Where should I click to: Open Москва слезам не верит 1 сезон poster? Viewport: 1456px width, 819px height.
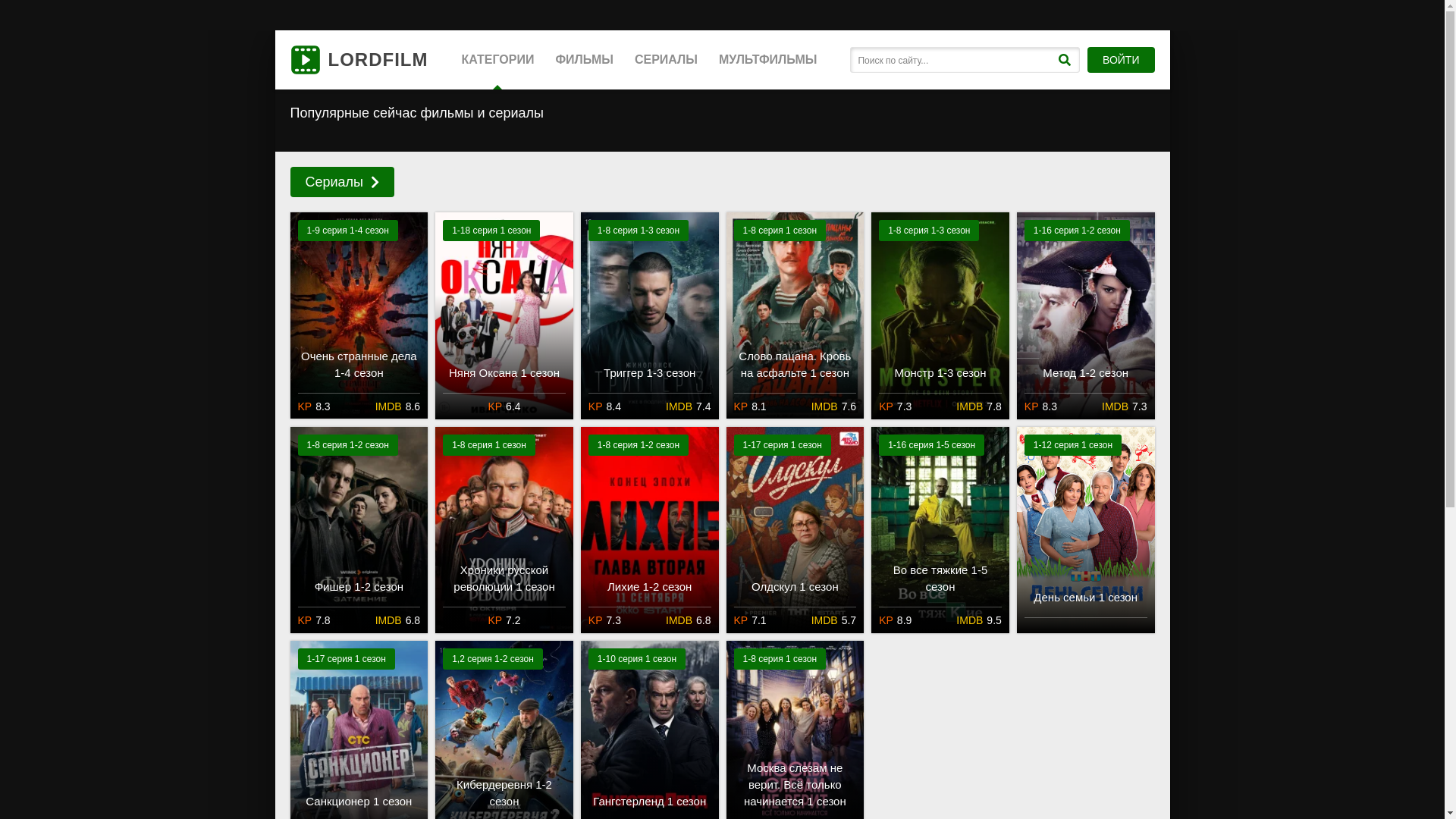coord(795,730)
